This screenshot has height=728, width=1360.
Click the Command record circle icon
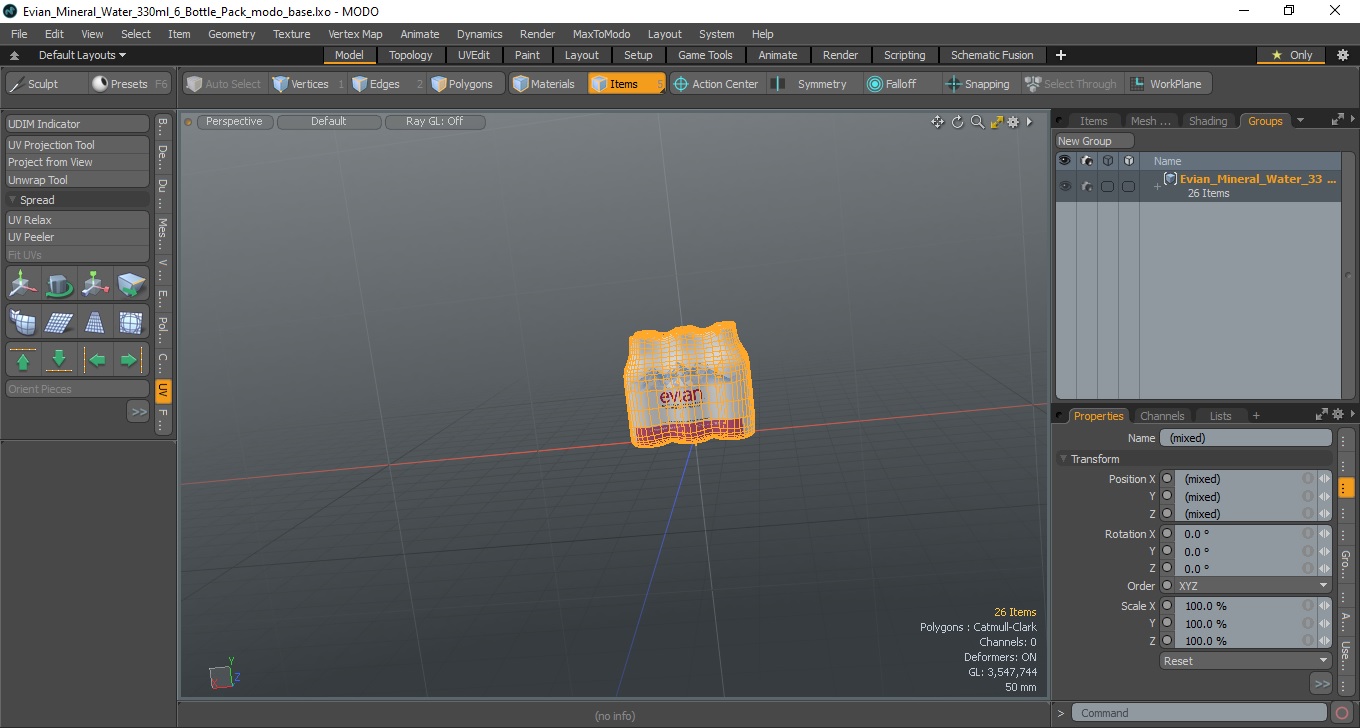pos(1342,713)
